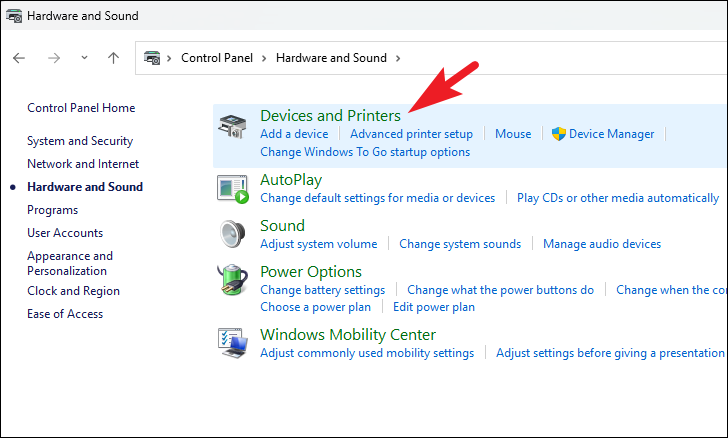Change default settings for media or devices
728x438 pixels.
tap(377, 198)
